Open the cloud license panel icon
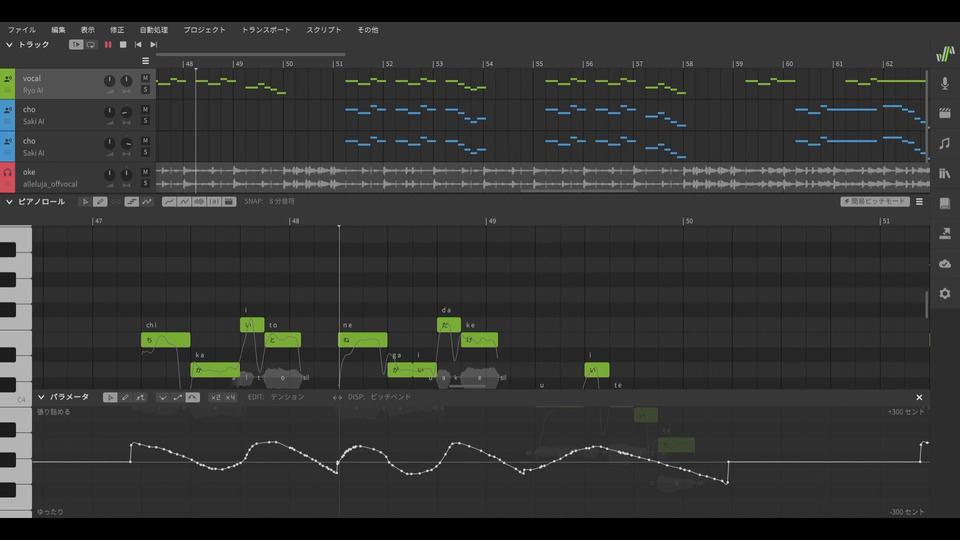The width and height of the screenshot is (960, 540). pos(945,263)
